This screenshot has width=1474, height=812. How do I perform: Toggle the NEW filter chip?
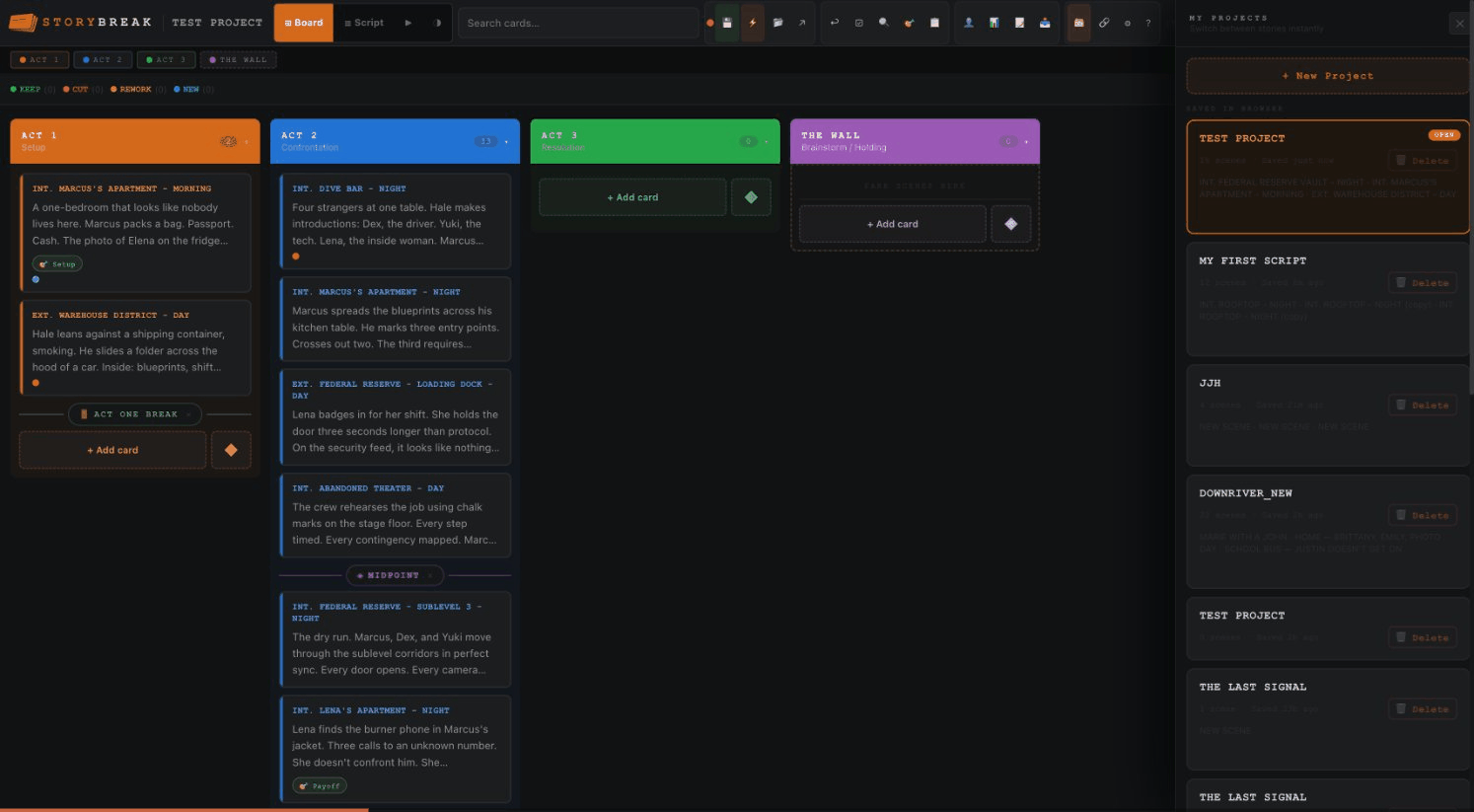[x=188, y=89]
